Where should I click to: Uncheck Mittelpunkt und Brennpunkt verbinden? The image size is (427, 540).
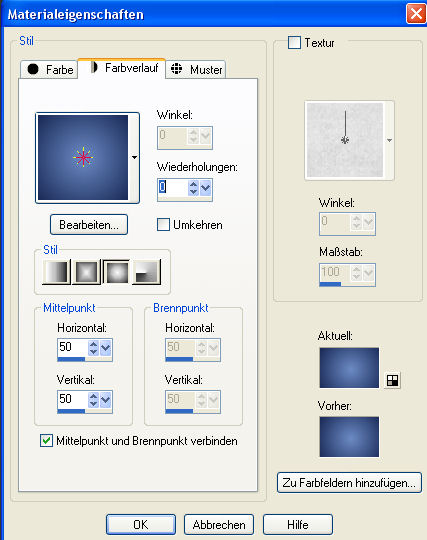tap(46, 440)
